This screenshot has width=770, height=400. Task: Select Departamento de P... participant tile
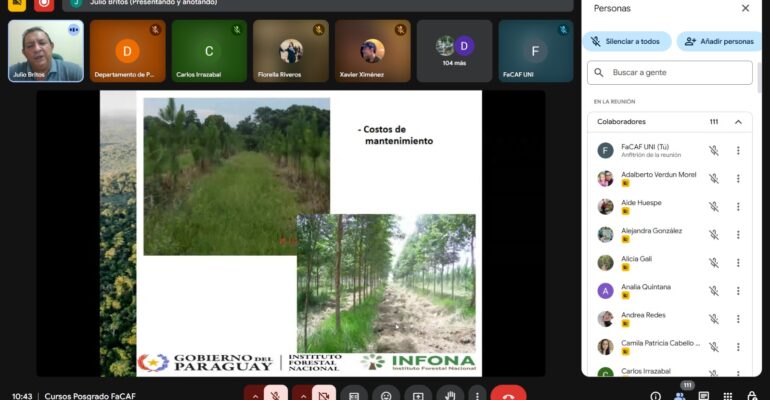pyautogui.click(x=127, y=51)
